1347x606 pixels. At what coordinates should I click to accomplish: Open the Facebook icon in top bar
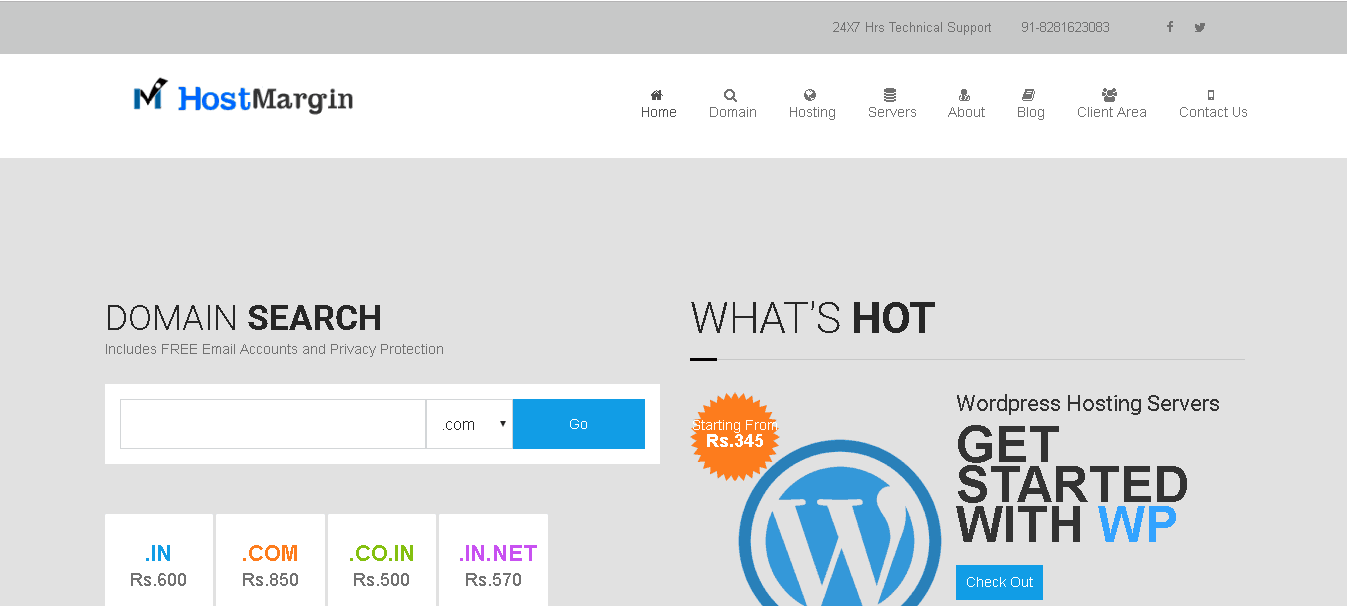click(x=1169, y=27)
